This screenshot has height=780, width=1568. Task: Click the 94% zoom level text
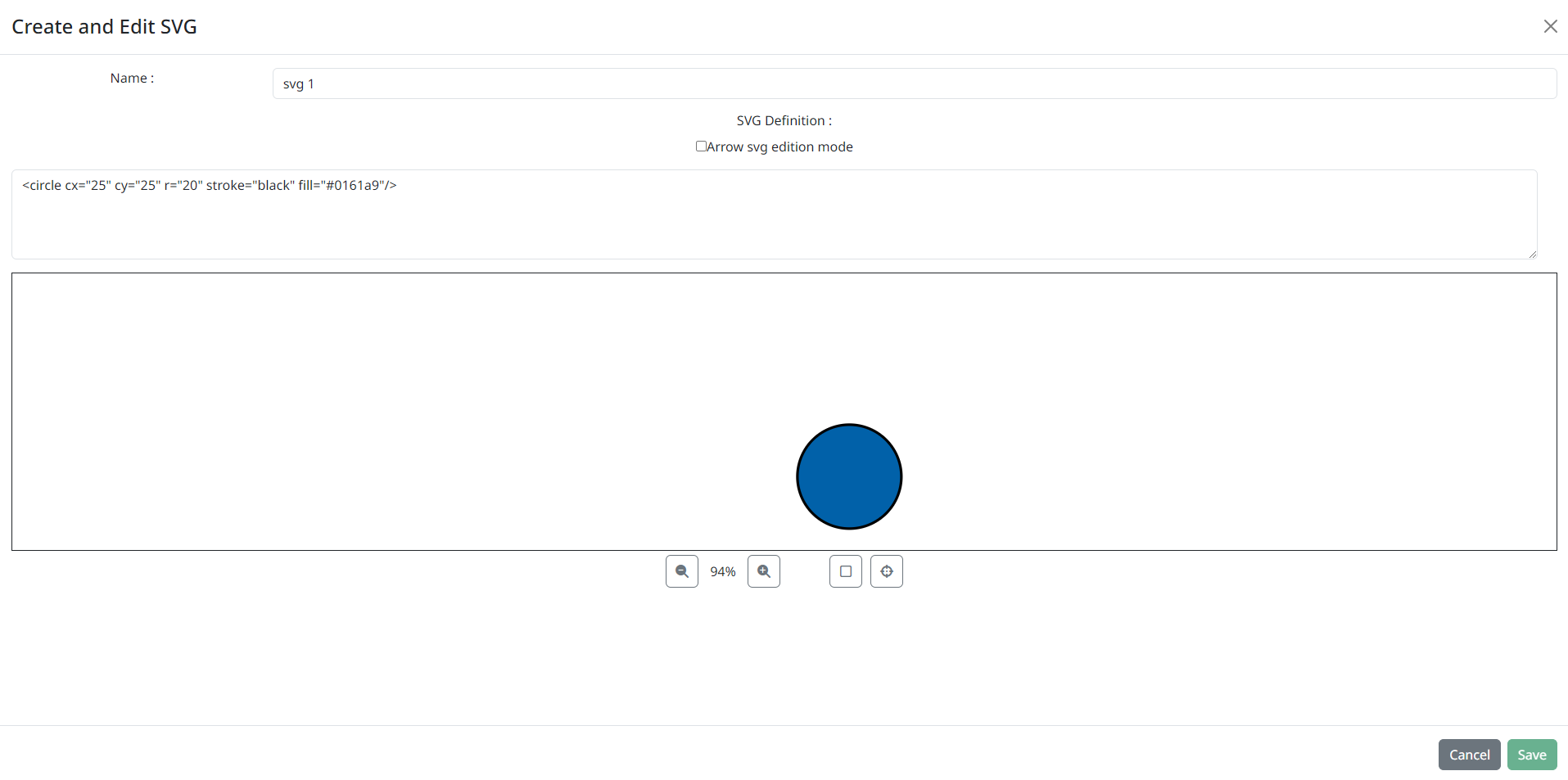pyautogui.click(x=722, y=571)
